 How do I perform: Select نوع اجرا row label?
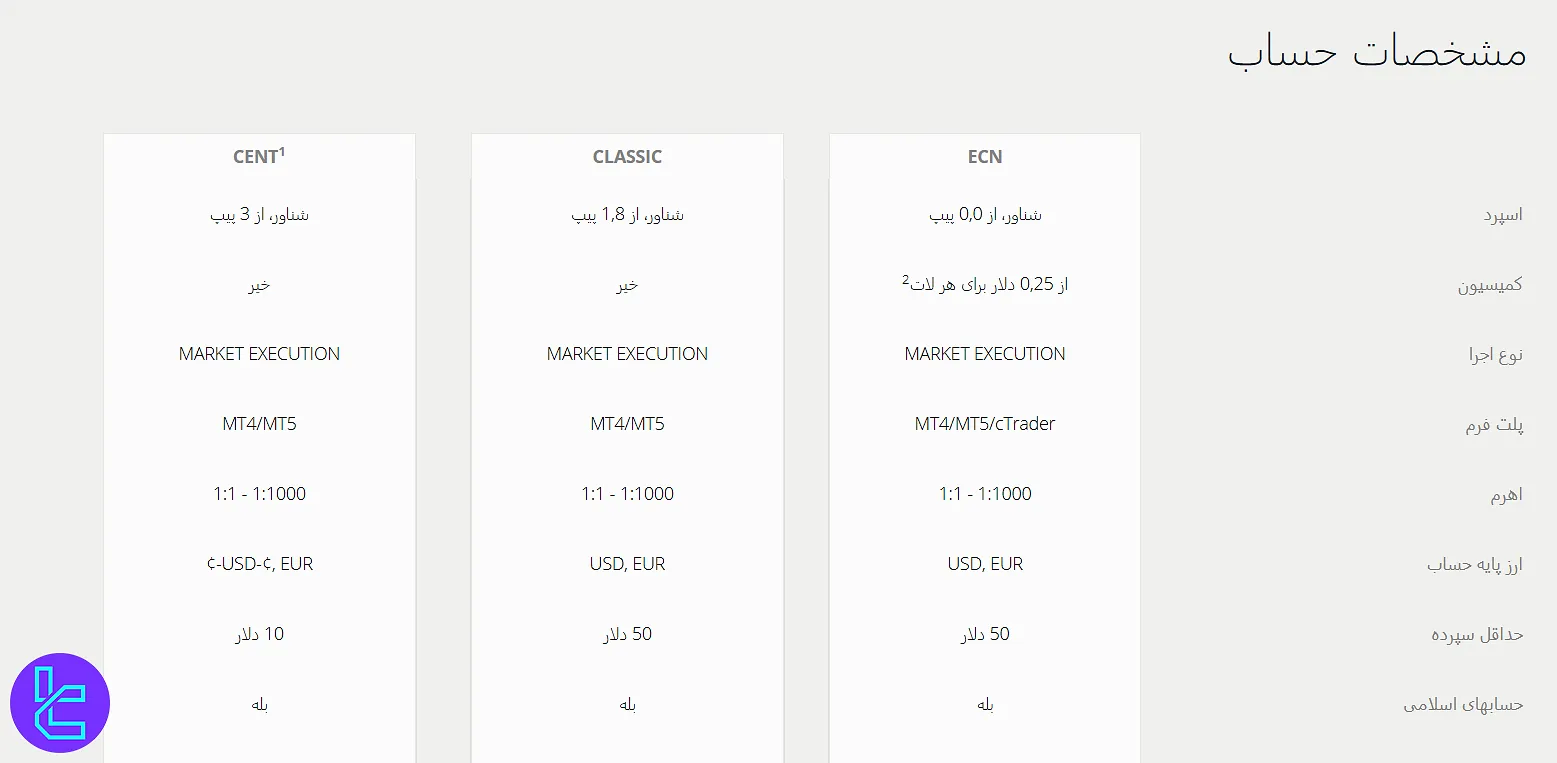coord(1496,354)
